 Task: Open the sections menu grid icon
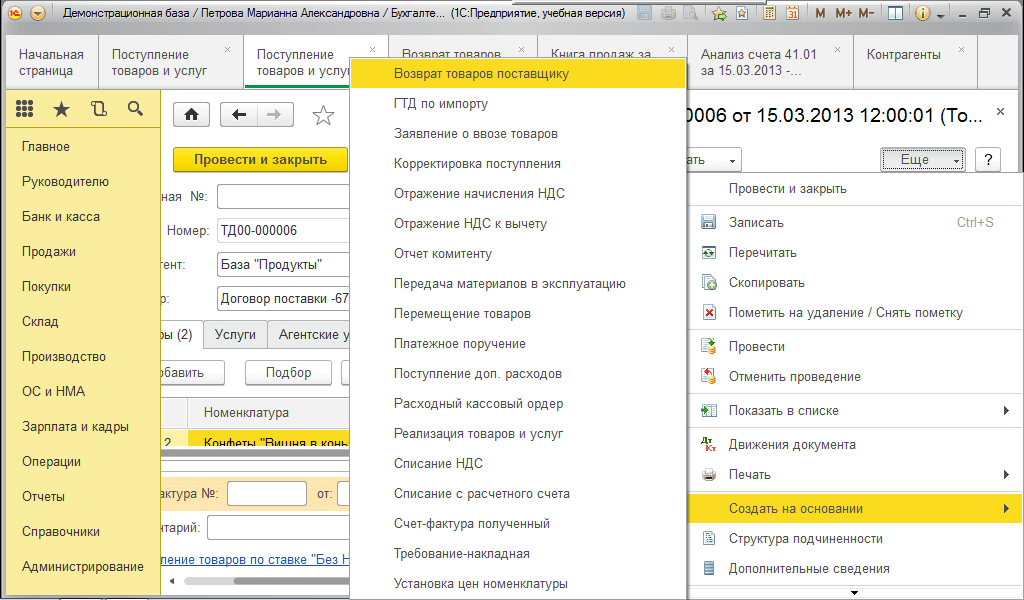[x=25, y=109]
